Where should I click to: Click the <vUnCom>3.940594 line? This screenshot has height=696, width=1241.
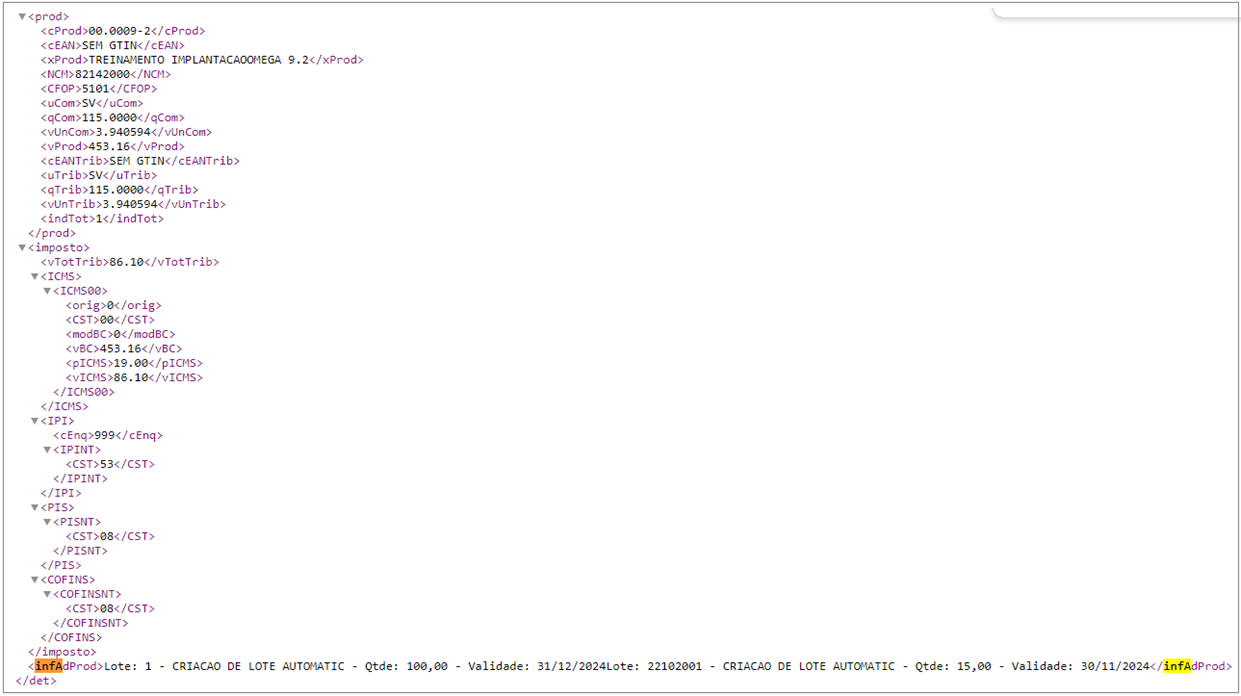(x=126, y=132)
